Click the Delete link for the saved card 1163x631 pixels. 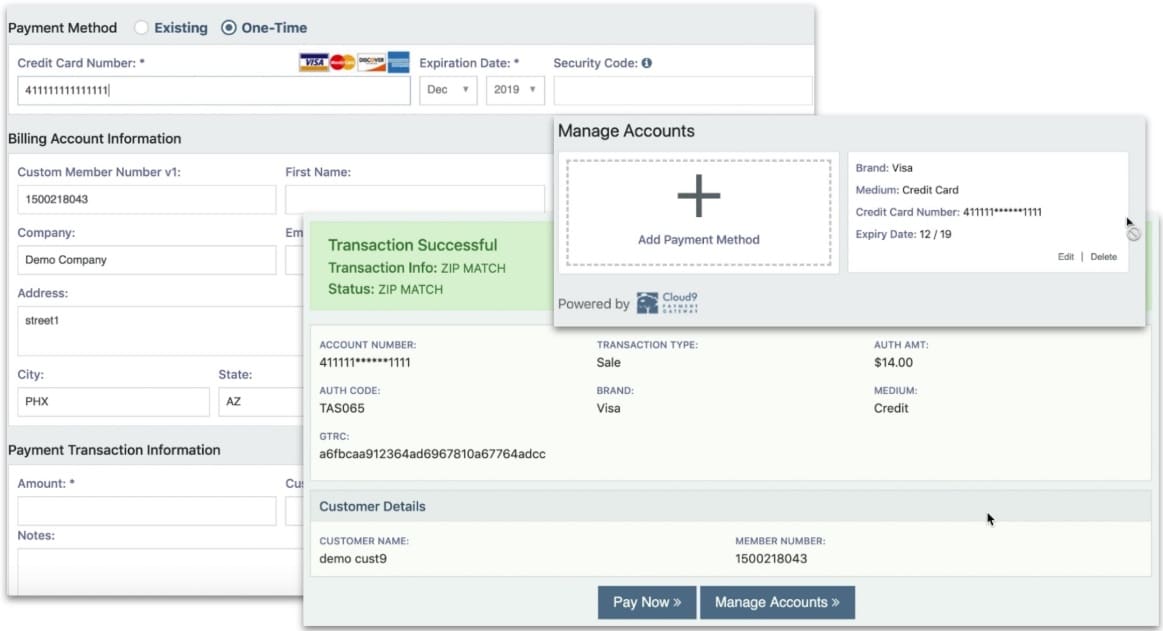click(1103, 256)
